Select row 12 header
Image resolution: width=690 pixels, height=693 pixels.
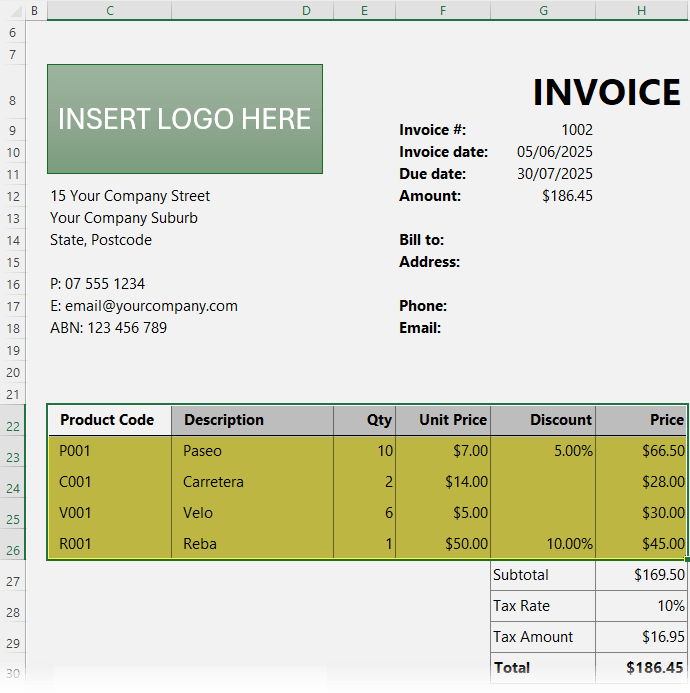pyautogui.click(x=13, y=196)
